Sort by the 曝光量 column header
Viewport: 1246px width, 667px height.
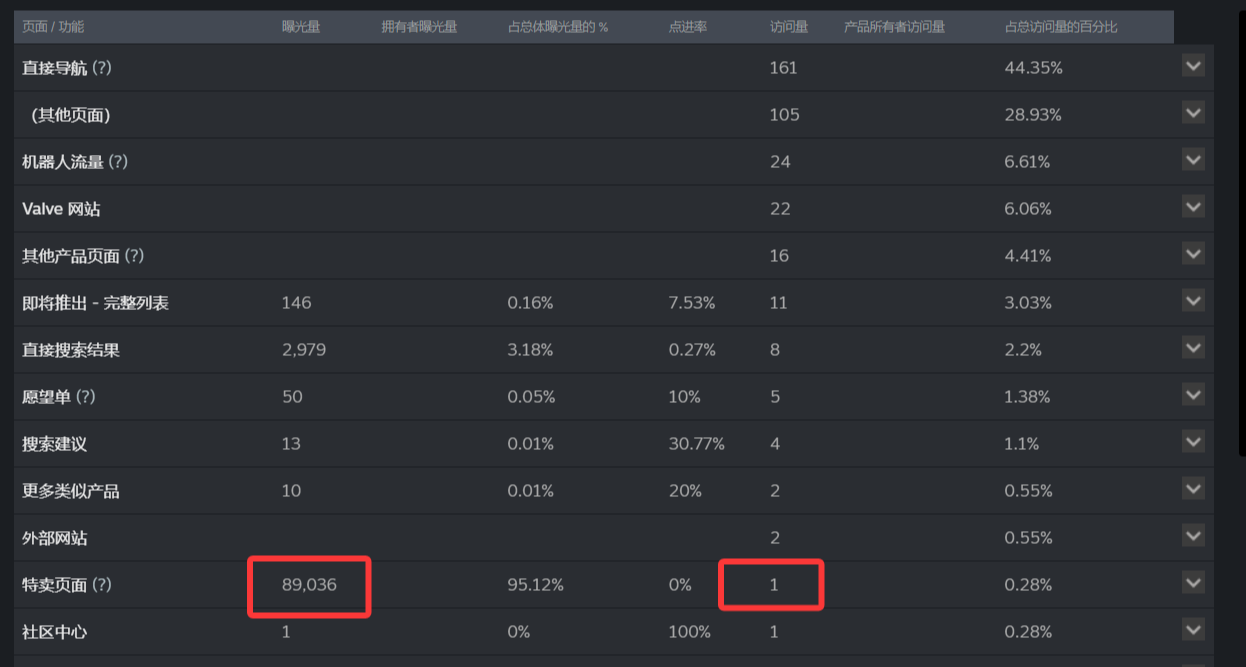(x=301, y=27)
